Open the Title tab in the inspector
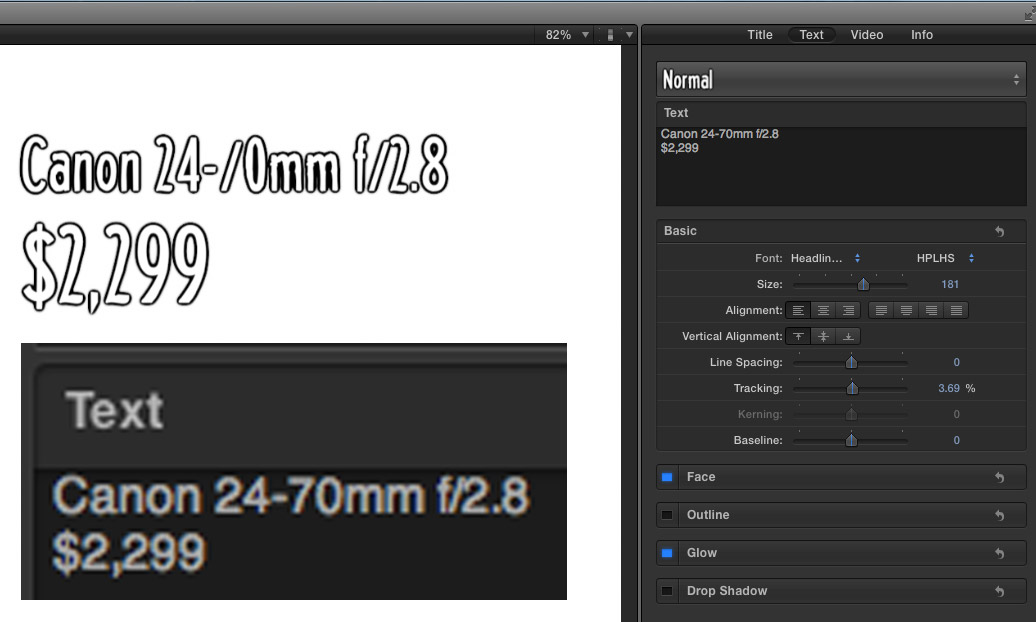 coord(759,34)
